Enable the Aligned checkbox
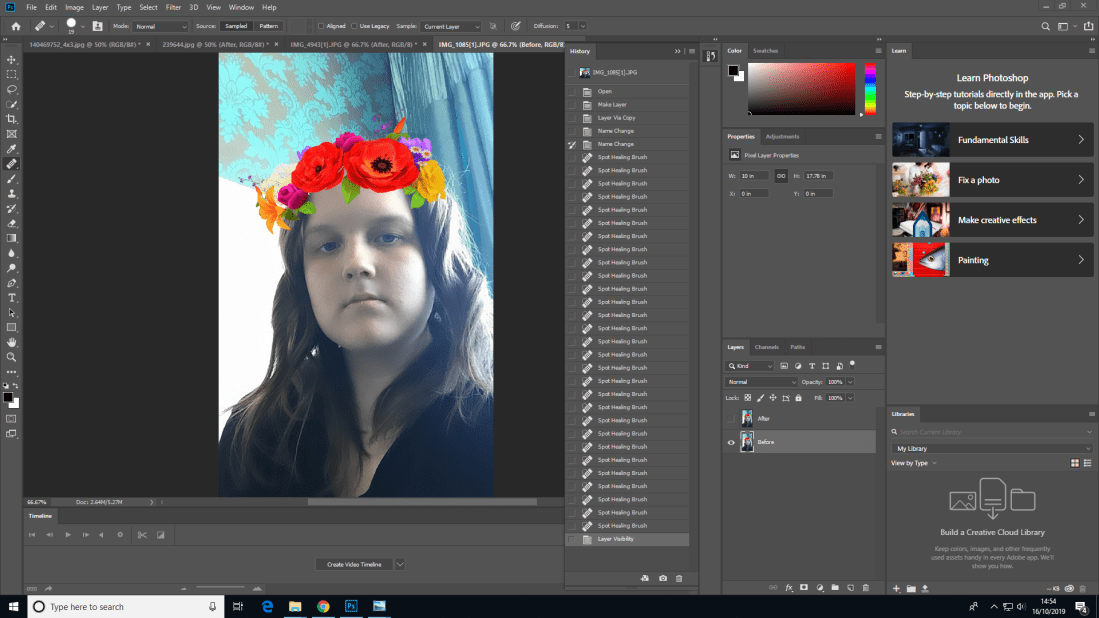The image size is (1099, 618). (320, 26)
